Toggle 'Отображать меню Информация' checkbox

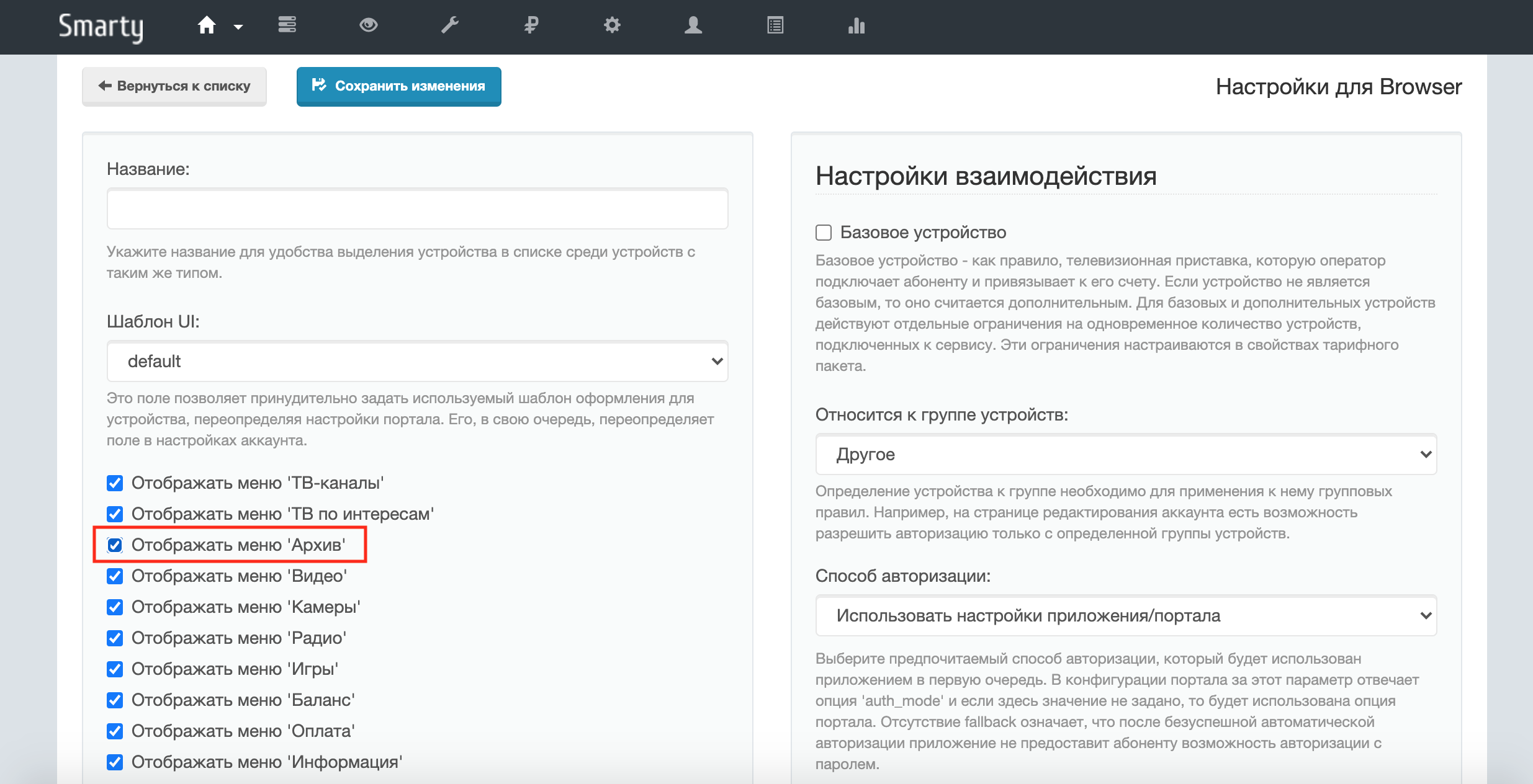[x=115, y=762]
